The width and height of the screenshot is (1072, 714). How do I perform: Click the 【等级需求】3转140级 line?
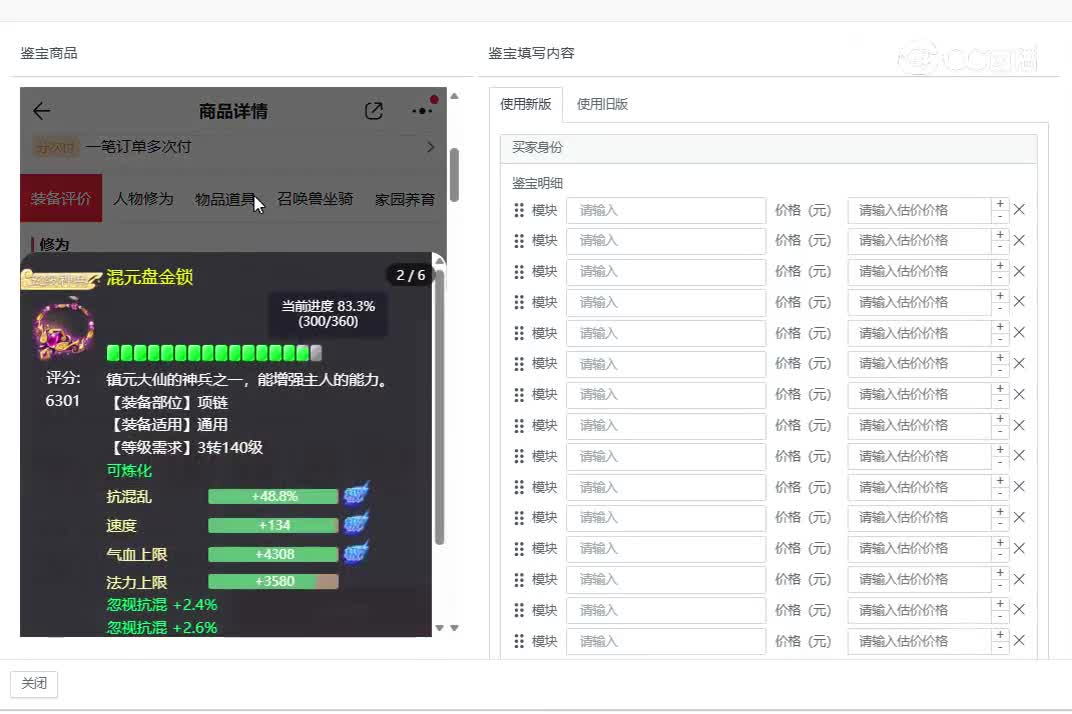point(185,447)
